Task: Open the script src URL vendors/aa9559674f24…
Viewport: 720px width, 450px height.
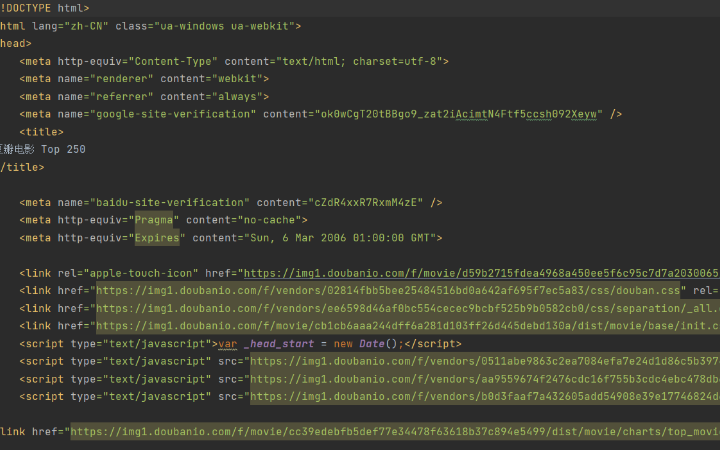Action: pyautogui.click(x=485, y=379)
